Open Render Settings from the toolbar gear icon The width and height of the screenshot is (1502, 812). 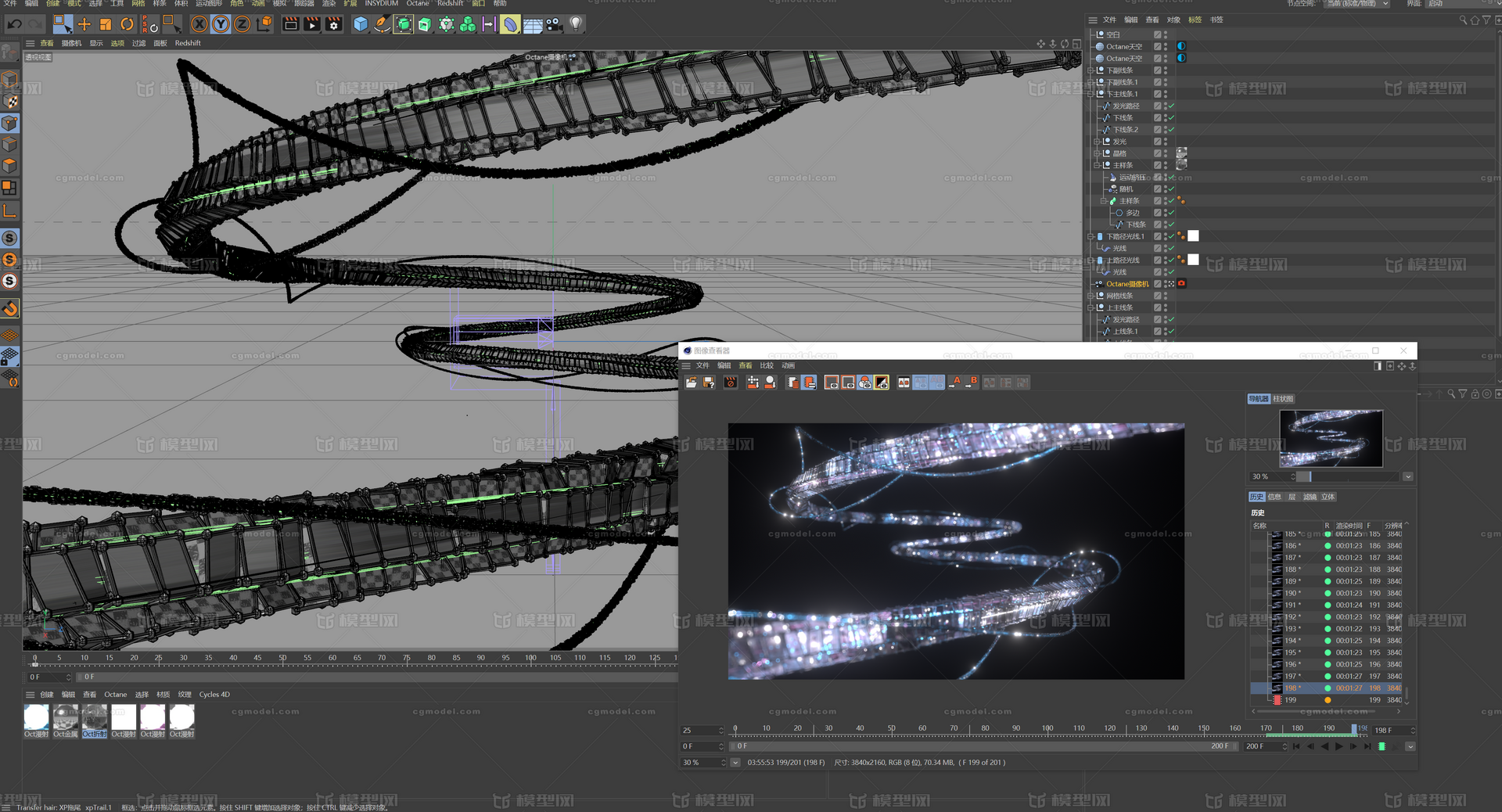point(335,24)
